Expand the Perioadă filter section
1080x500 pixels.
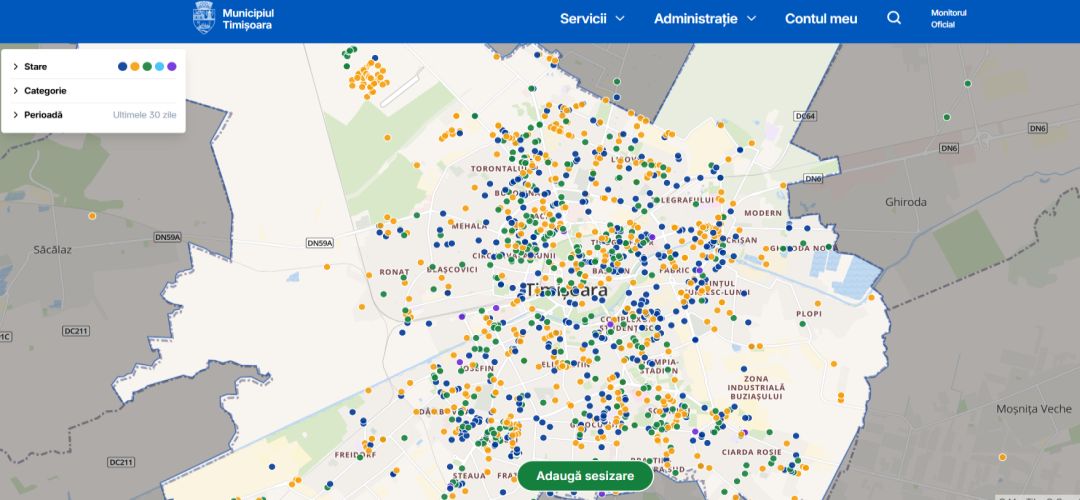click(x=43, y=115)
